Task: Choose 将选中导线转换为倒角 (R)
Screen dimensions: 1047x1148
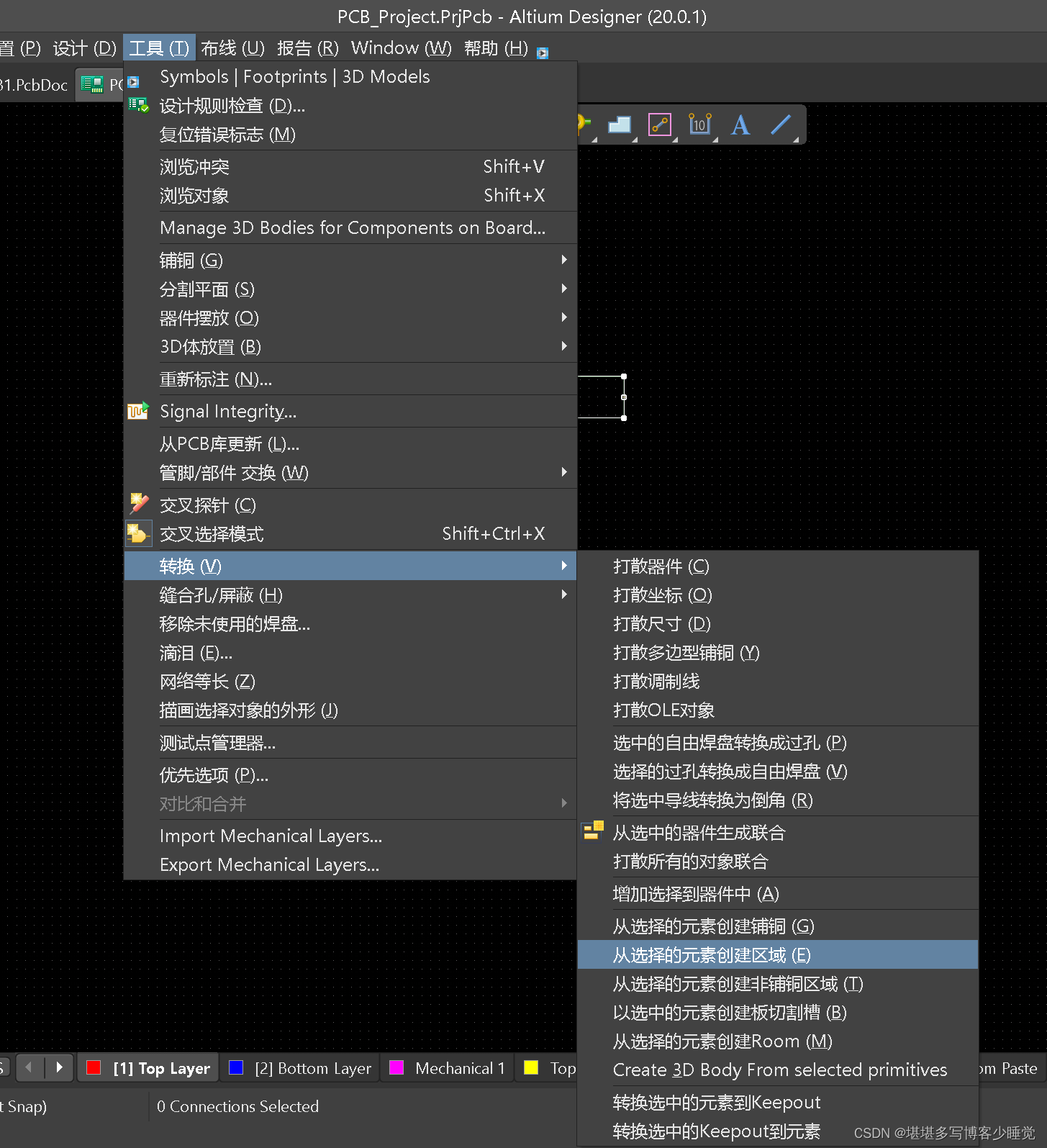Action: pyautogui.click(x=778, y=800)
